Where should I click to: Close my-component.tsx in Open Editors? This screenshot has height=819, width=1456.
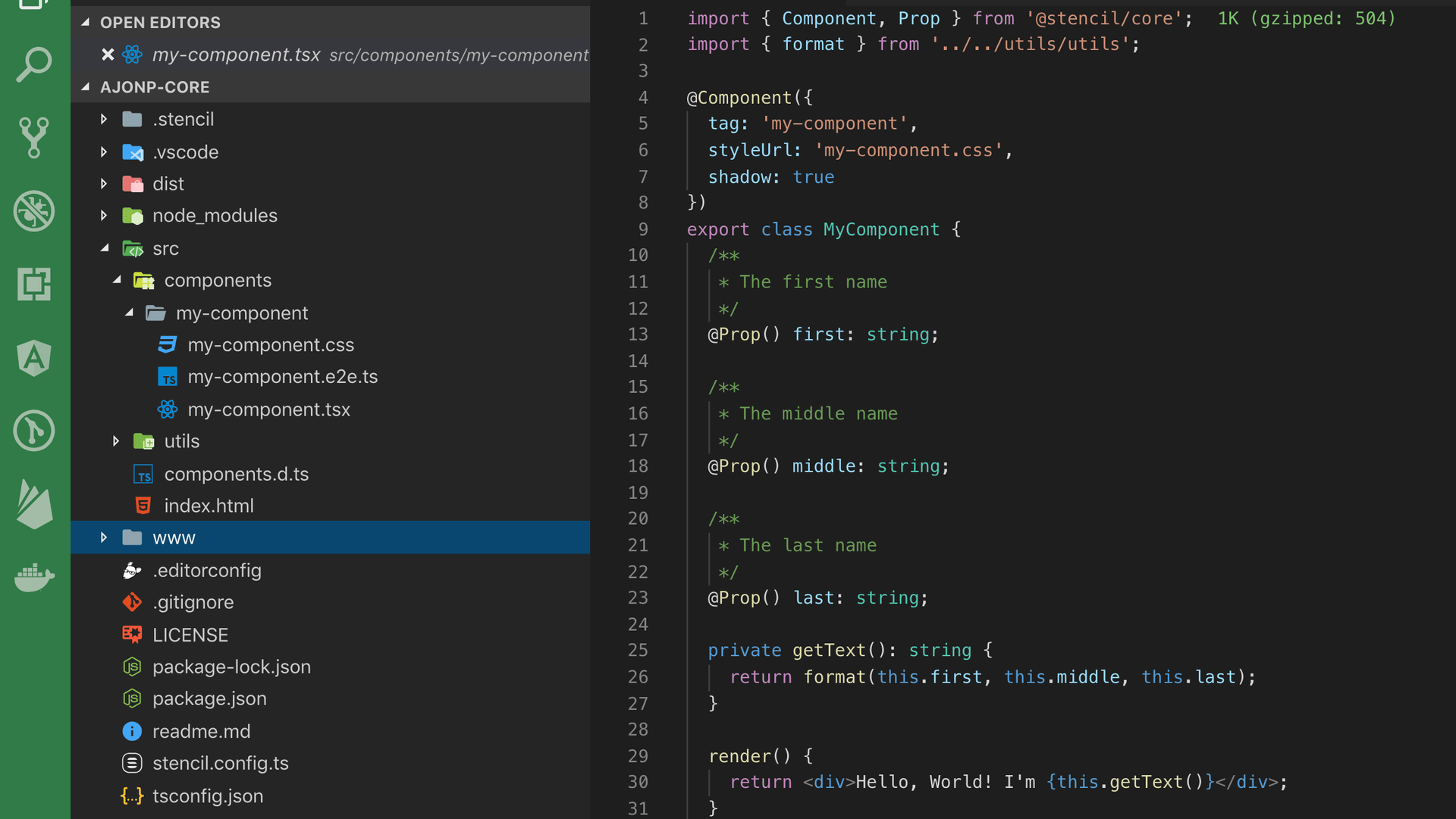click(108, 55)
